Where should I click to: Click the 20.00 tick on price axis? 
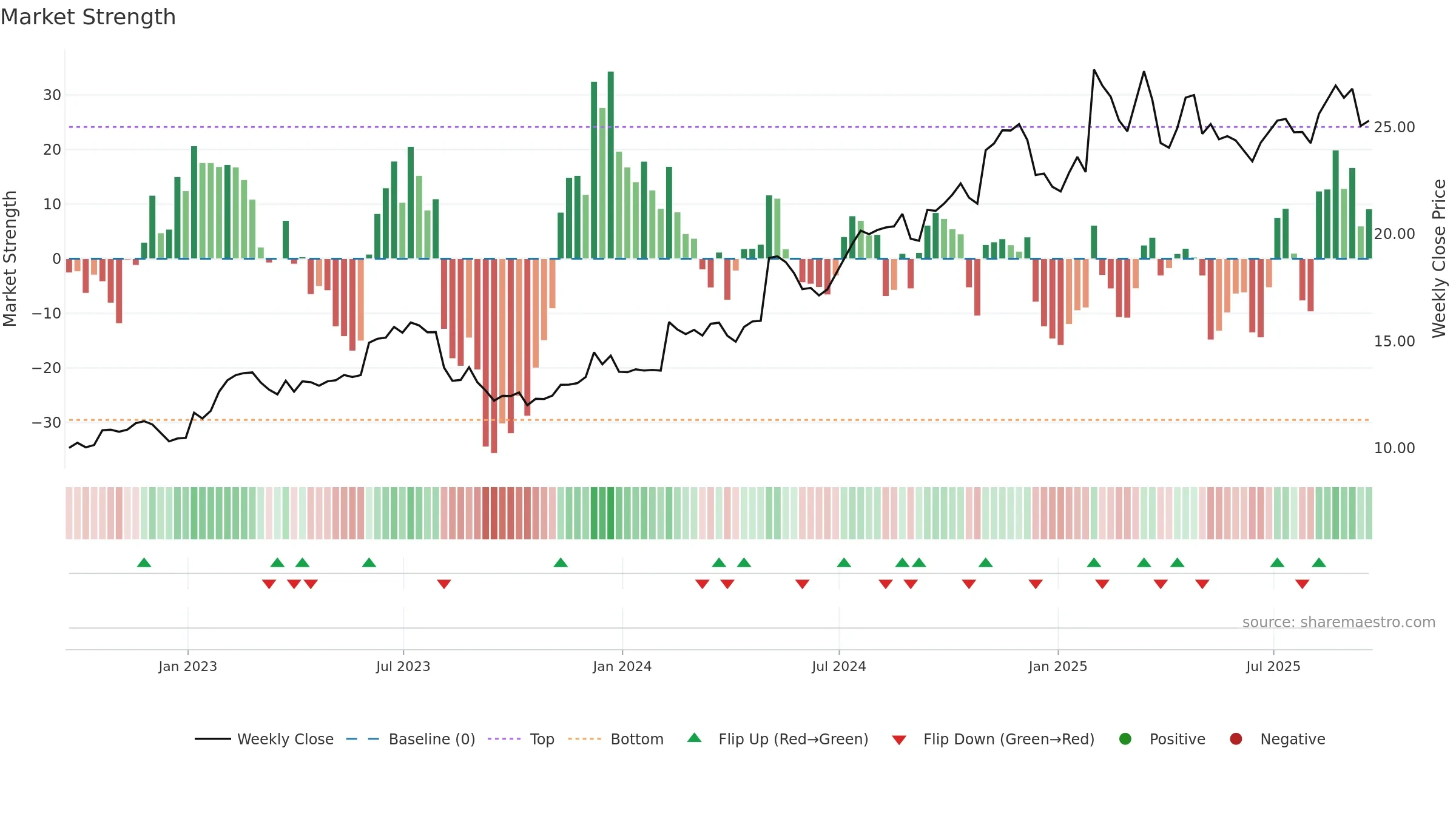[1394, 234]
